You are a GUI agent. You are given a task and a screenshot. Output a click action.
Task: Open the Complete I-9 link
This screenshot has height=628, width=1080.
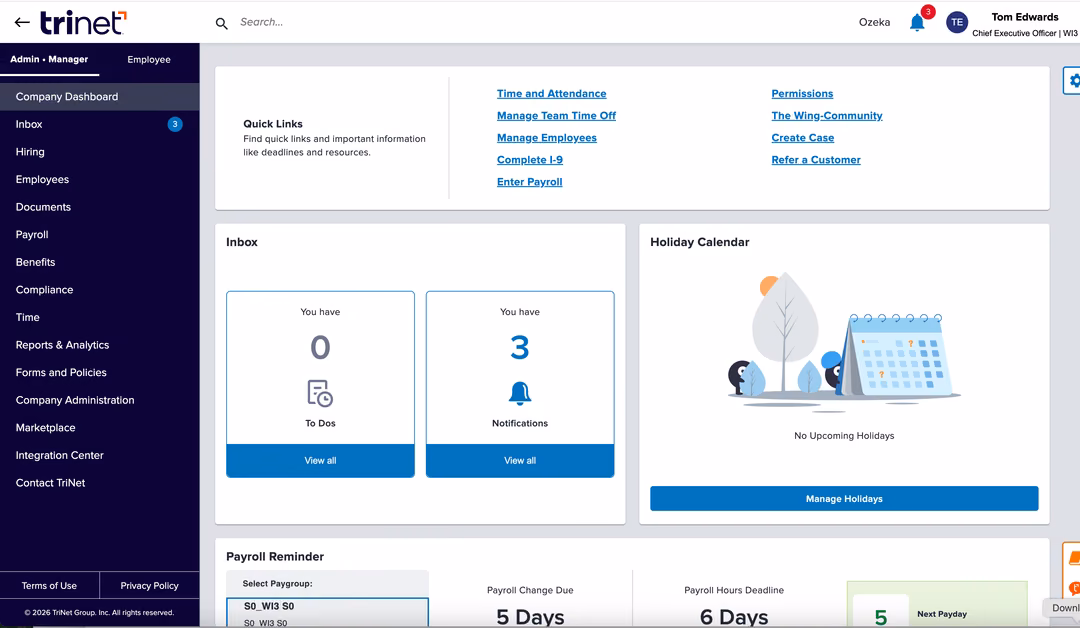click(x=530, y=160)
